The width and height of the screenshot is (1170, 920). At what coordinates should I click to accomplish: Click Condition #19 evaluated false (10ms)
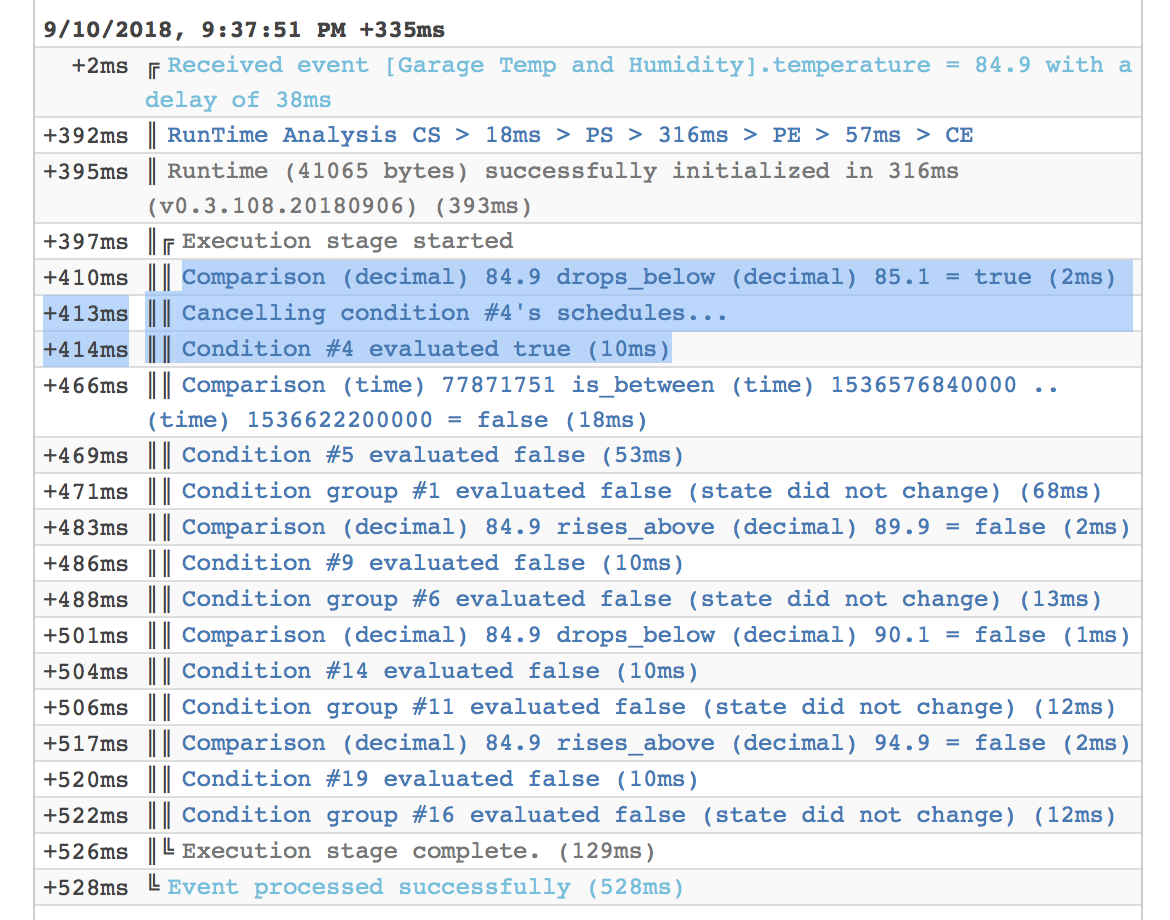(440, 779)
